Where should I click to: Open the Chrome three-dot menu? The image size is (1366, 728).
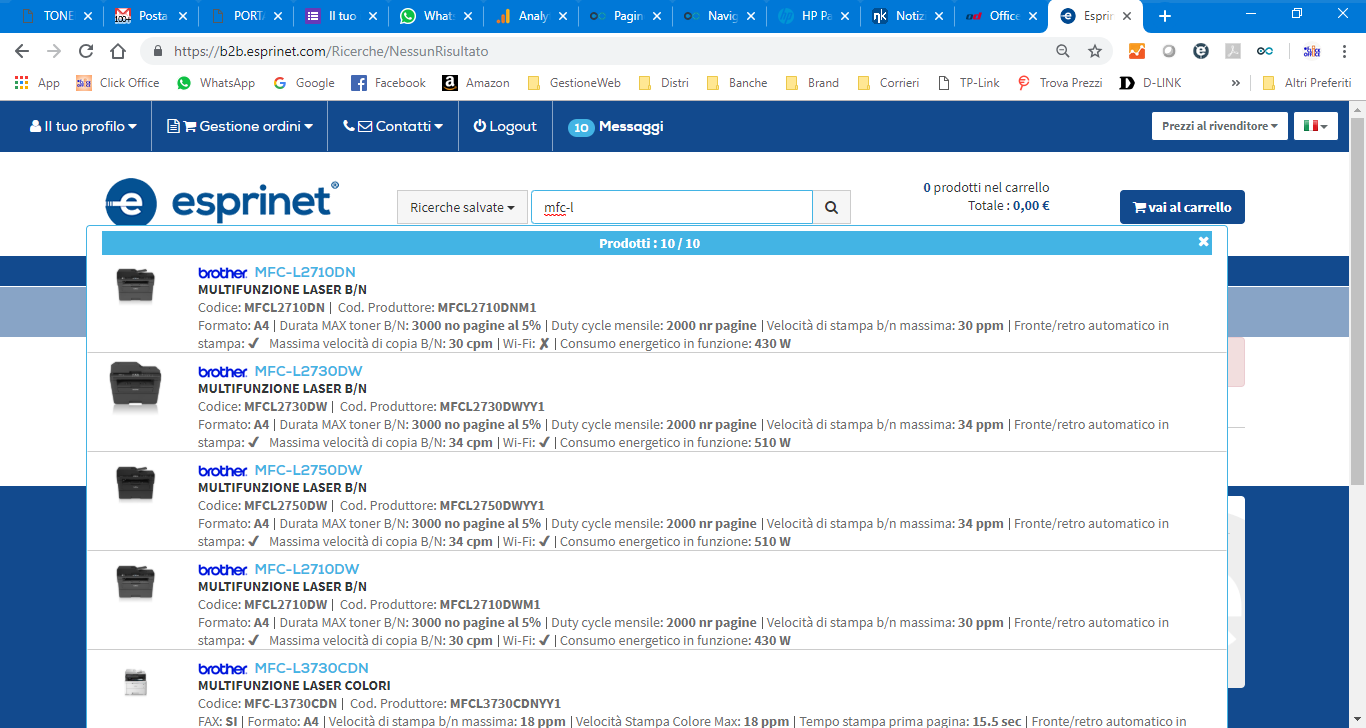[x=1344, y=51]
